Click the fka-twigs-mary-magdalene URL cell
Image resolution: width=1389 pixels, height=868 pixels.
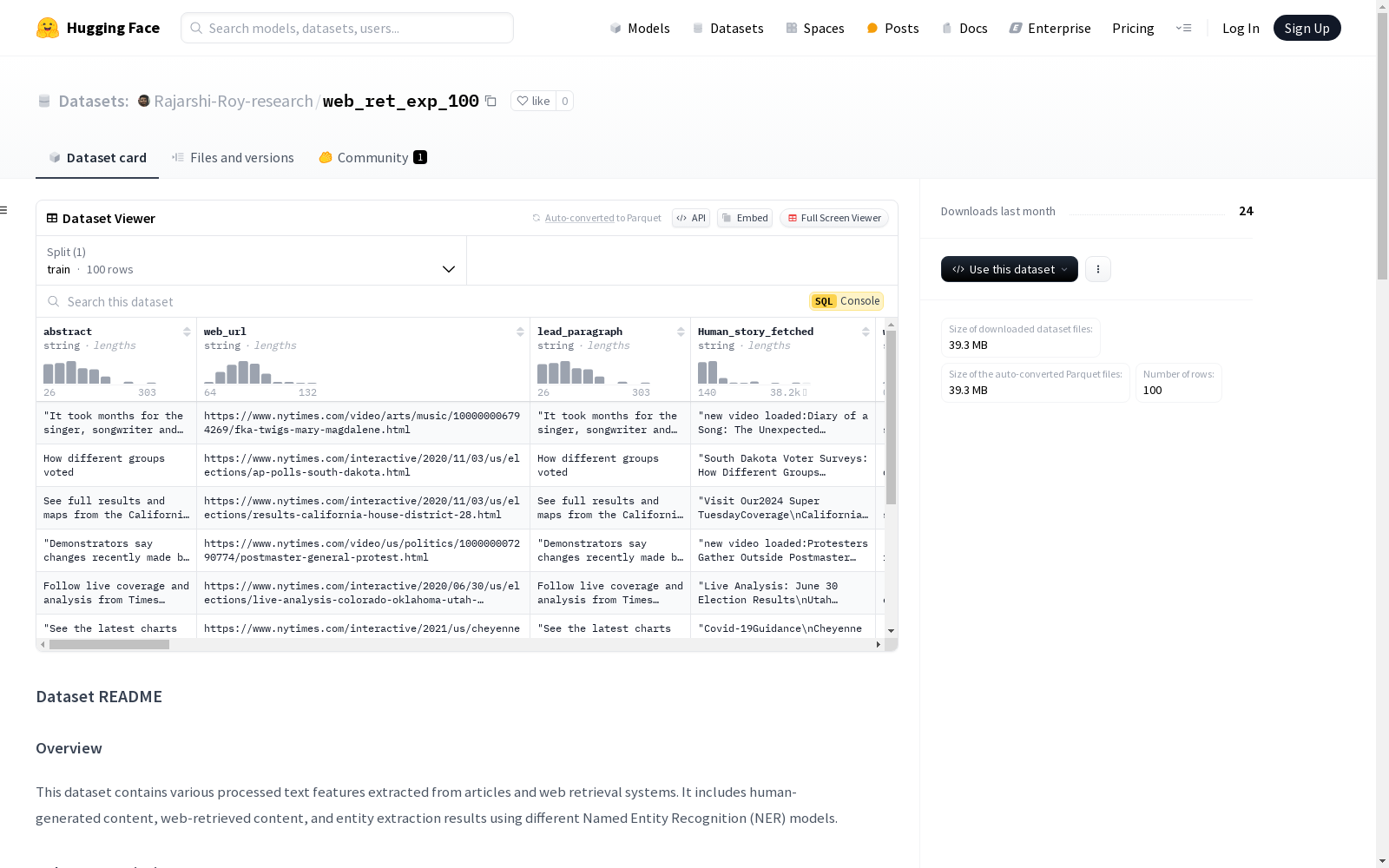[x=363, y=423]
